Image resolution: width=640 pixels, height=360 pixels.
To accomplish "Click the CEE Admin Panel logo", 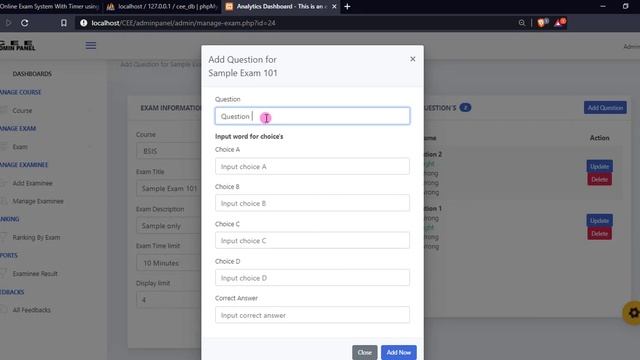I will coord(18,45).
